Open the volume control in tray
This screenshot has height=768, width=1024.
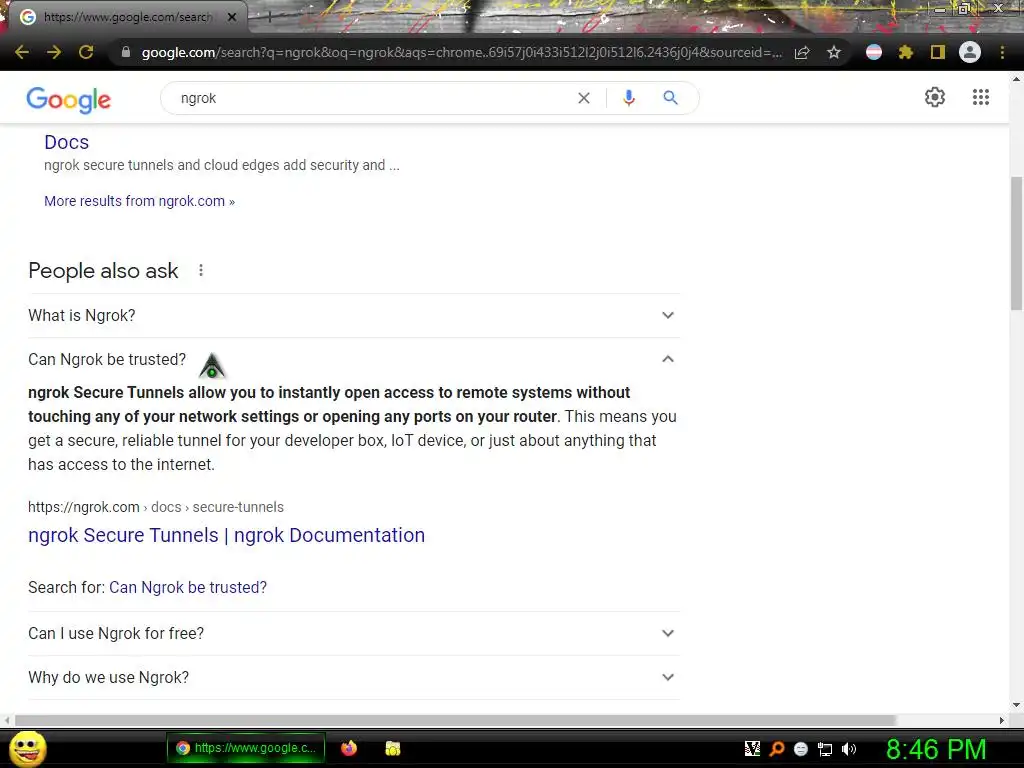tap(849, 749)
